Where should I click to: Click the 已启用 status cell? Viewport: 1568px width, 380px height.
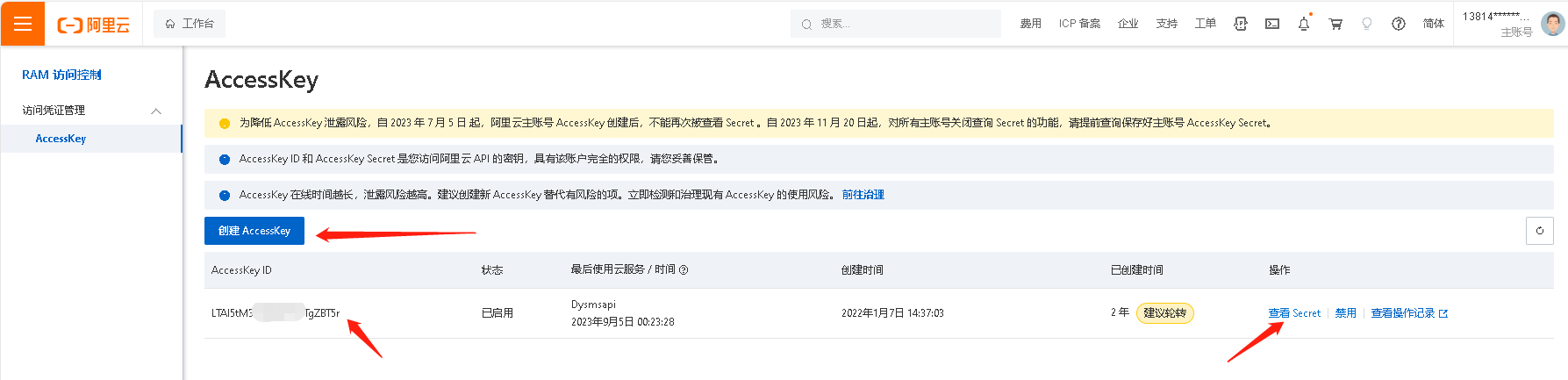(498, 313)
